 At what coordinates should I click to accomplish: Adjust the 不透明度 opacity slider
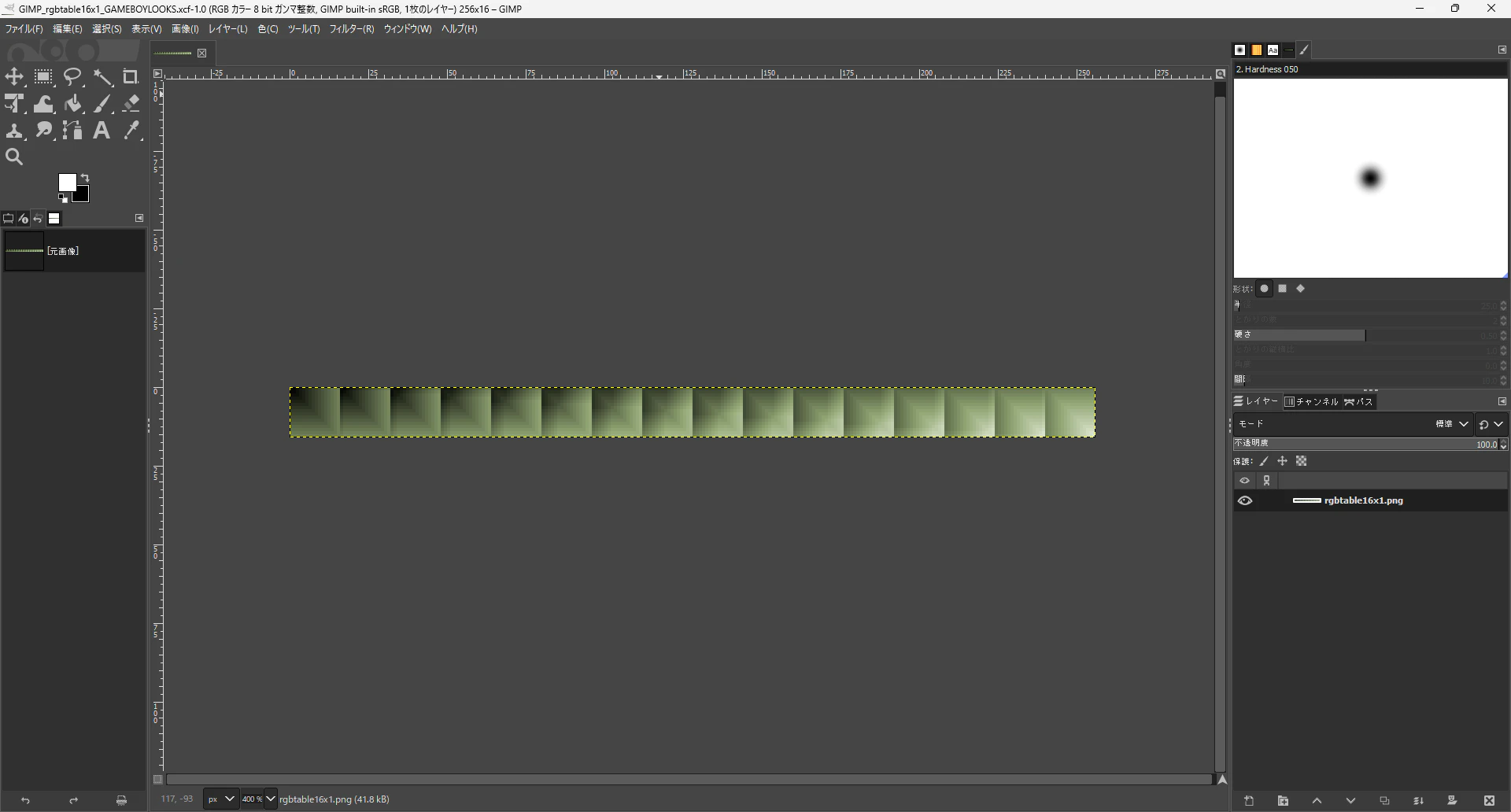(1366, 445)
